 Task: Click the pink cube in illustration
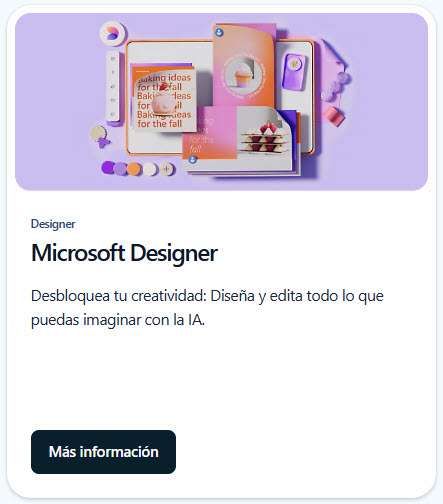tap(334, 116)
